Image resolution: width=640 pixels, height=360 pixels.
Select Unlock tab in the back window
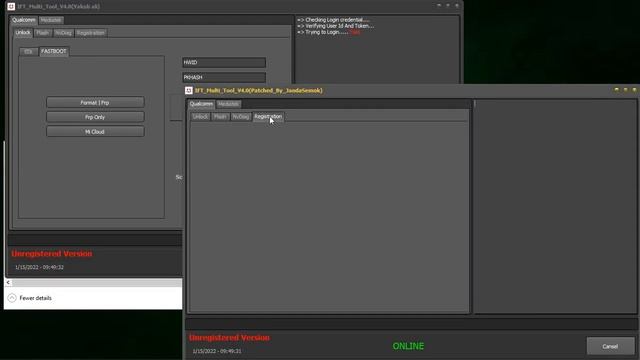pyautogui.click(x=23, y=33)
